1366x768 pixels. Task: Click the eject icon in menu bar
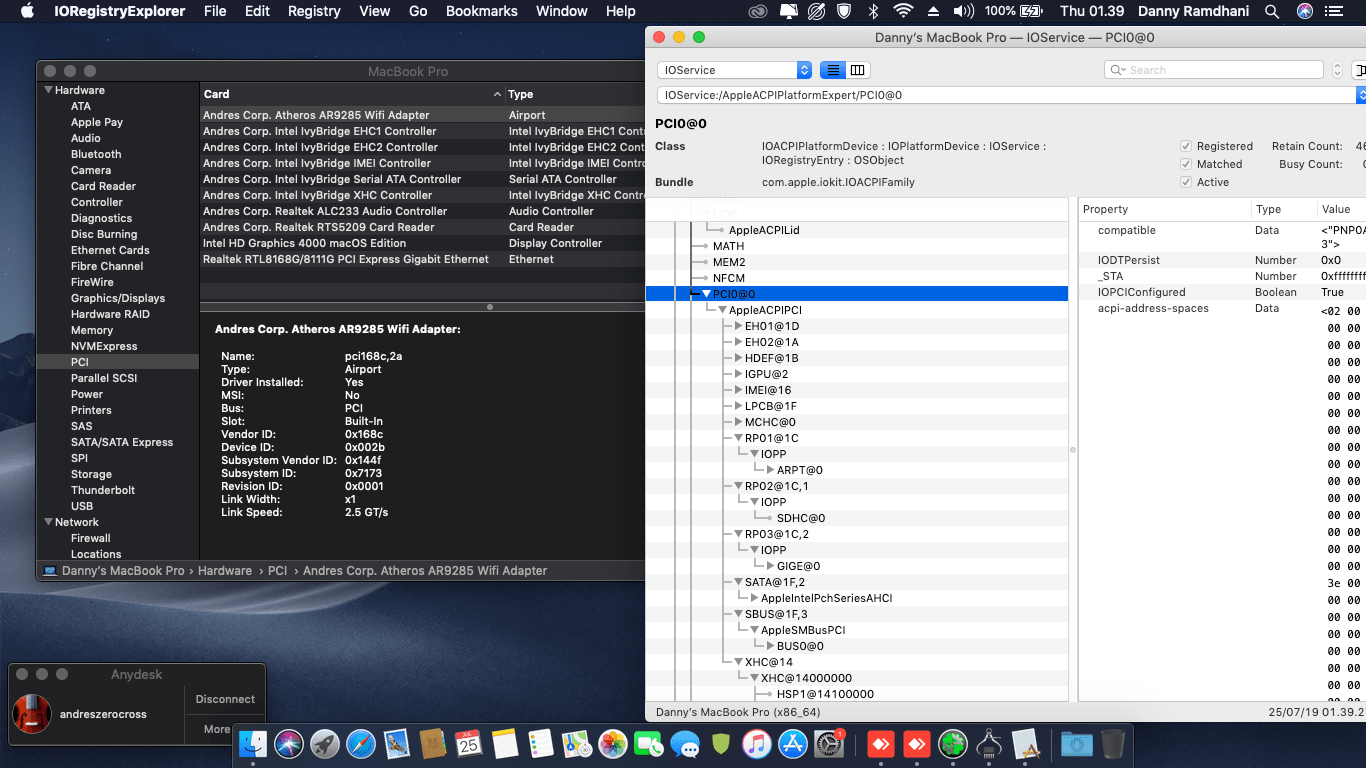pyautogui.click(x=934, y=11)
